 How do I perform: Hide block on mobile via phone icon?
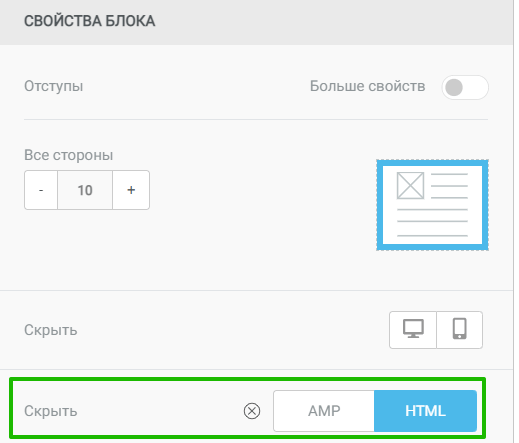460,330
